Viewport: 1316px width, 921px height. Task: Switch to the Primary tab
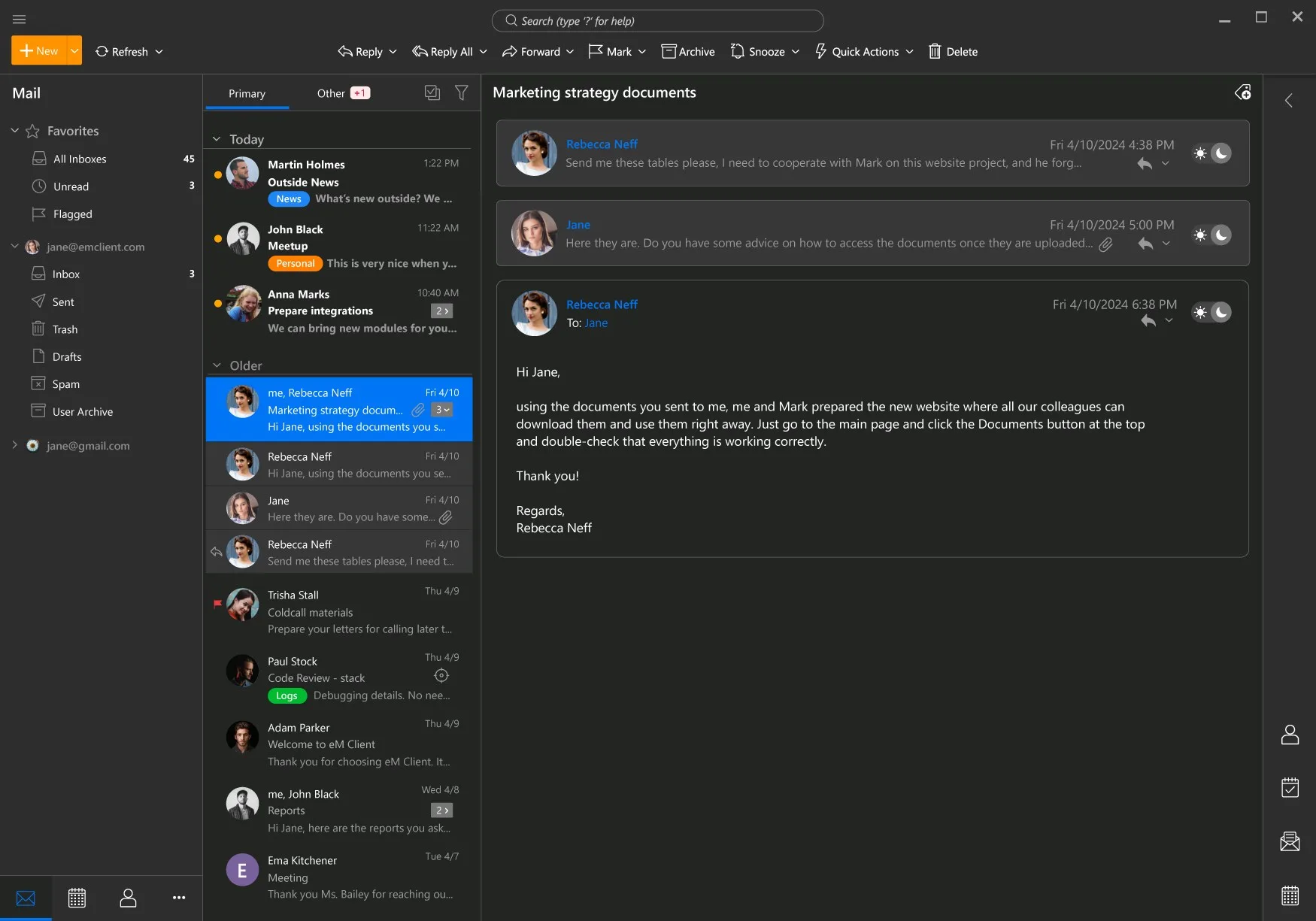pyautogui.click(x=247, y=94)
